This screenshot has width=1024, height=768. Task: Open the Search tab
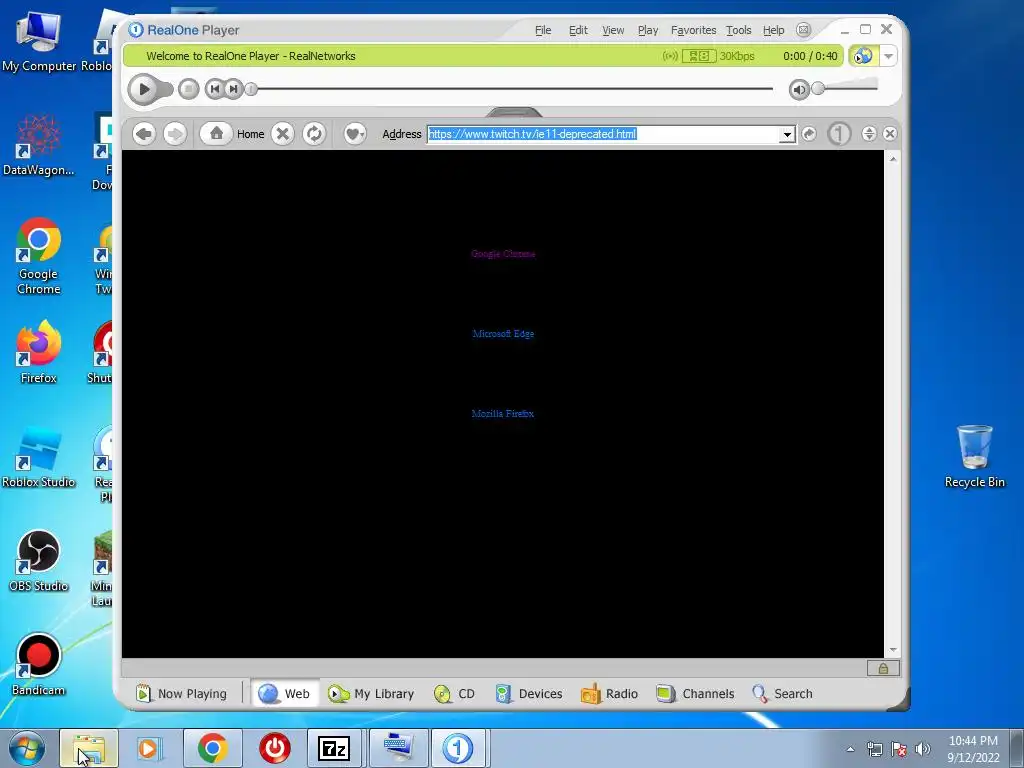tap(782, 694)
